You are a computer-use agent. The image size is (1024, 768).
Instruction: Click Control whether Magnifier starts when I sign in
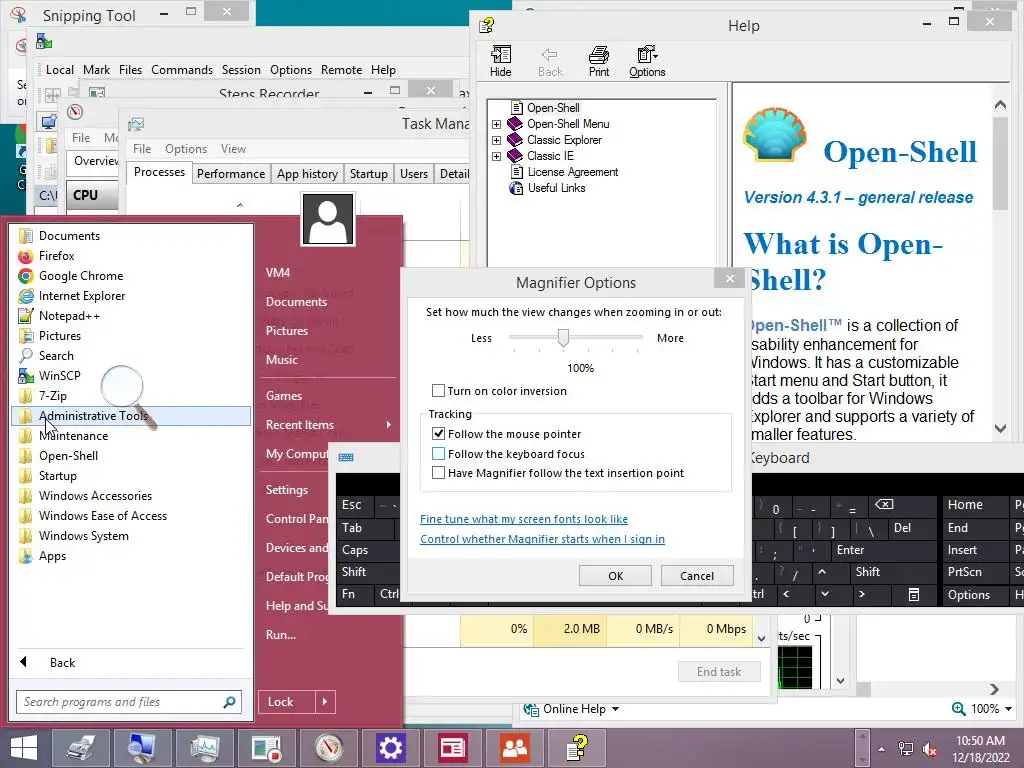pos(542,539)
